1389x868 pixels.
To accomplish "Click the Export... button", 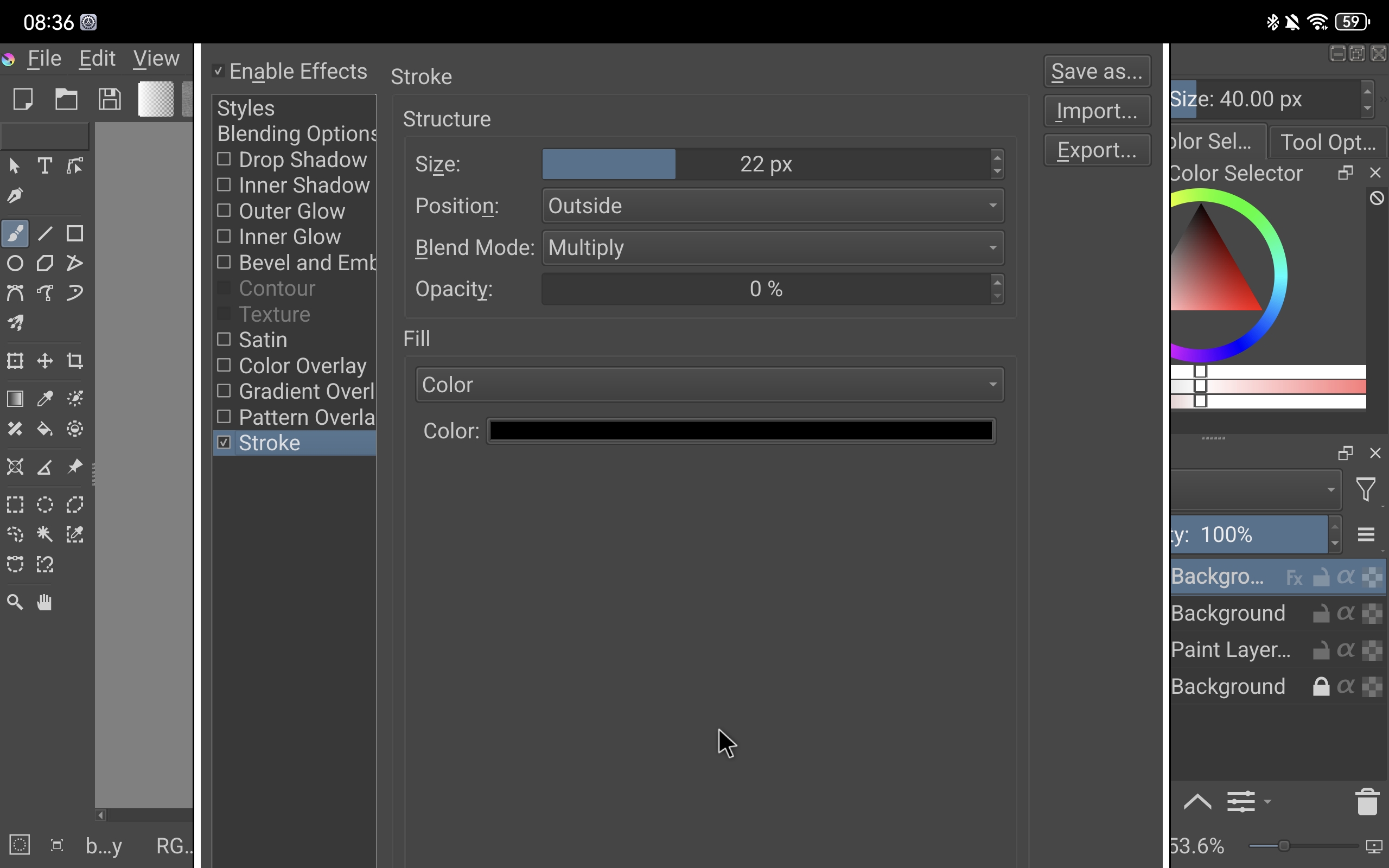I will coord(1096,150).
